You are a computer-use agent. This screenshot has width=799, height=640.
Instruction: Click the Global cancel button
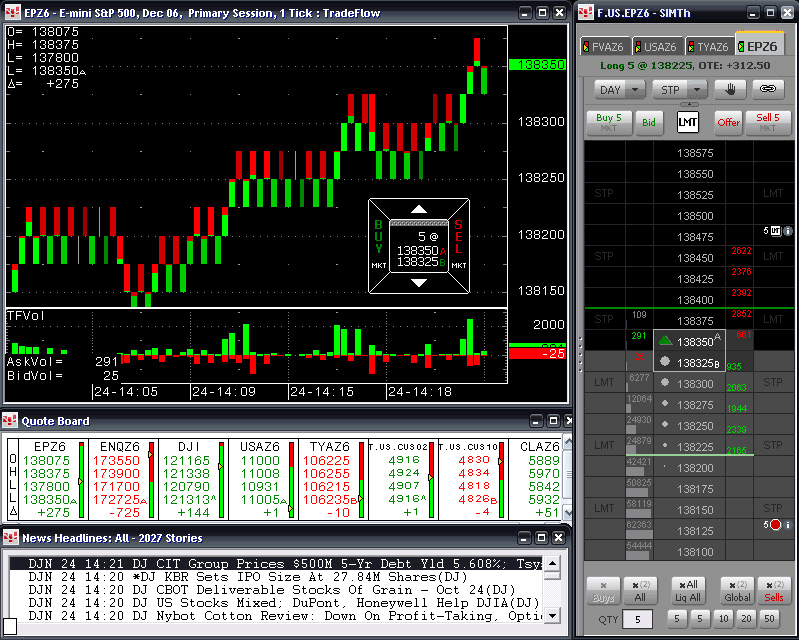(737, 591)
